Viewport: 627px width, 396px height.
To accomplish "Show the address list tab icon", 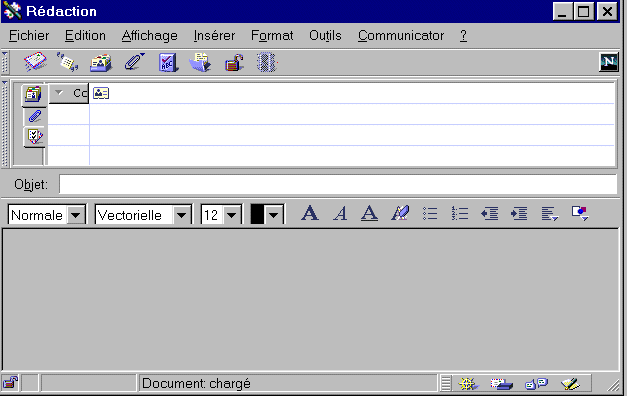I will [33, 94].
